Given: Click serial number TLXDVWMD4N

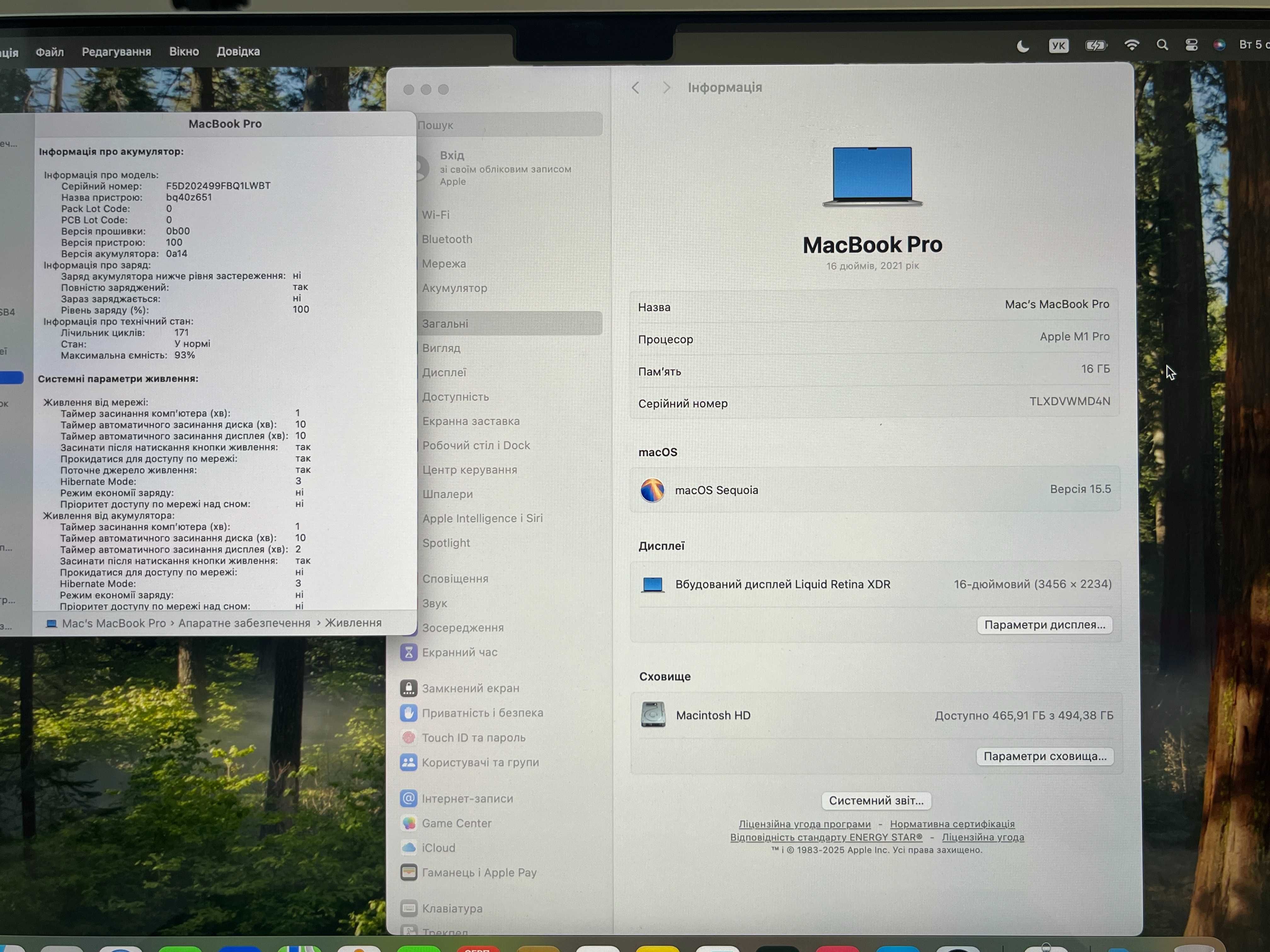Looking at the screenshot, I should pyautogui.click(x=1070, y=401).
